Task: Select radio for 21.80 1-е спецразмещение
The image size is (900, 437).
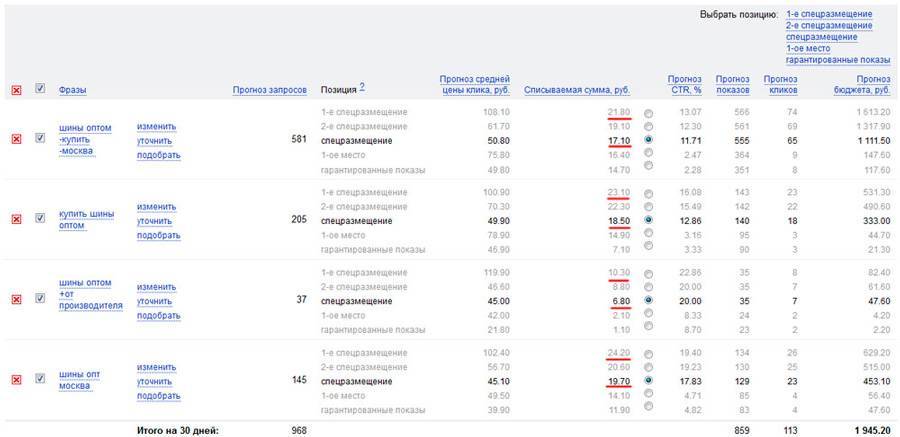Action: point(649,113)
